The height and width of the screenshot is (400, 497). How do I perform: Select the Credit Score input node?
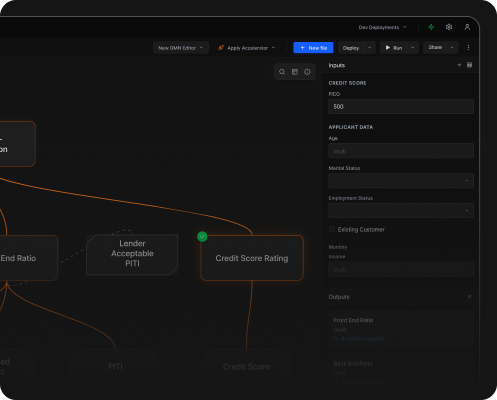click(246, 367)
